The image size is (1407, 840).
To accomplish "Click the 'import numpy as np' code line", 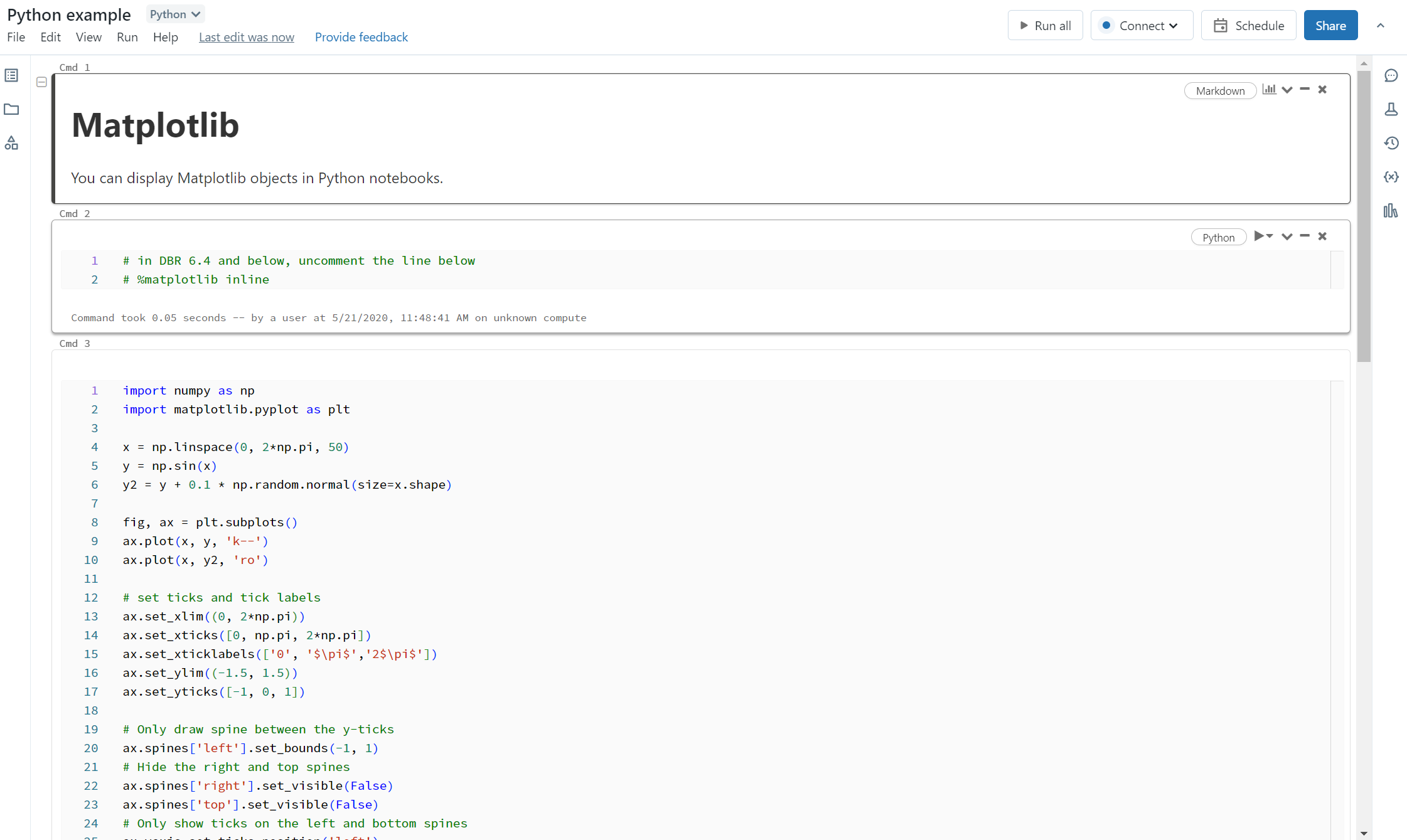I will [x=189, y=391].
